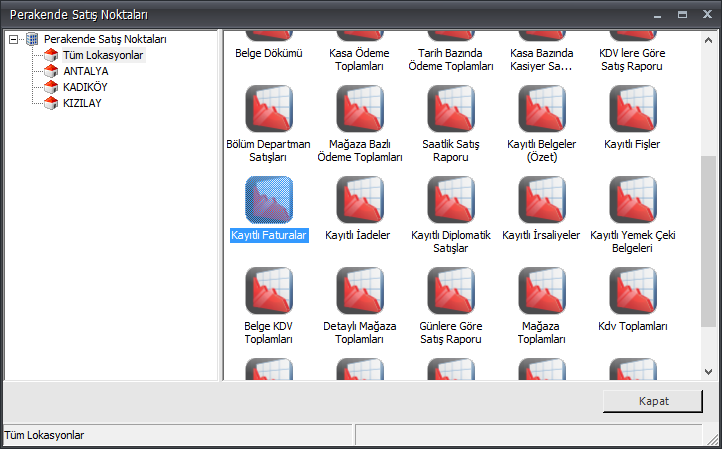Viewport: 722px width, 449px height.
Task: Collapse the Perakende Satış Noktaları tree root
Action: (14, 40)
